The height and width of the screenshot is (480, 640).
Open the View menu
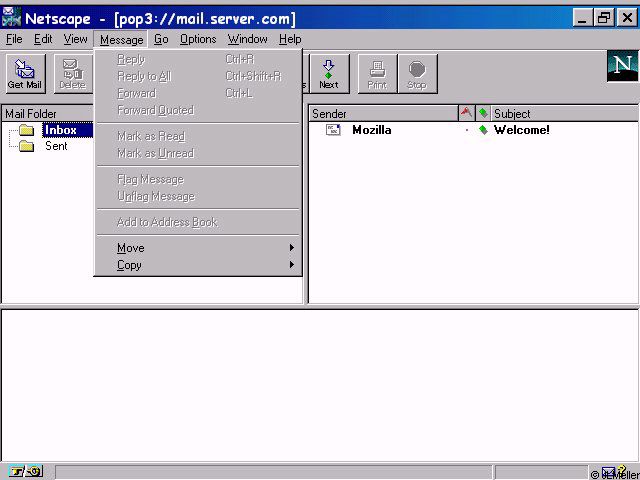click(75, 39)
